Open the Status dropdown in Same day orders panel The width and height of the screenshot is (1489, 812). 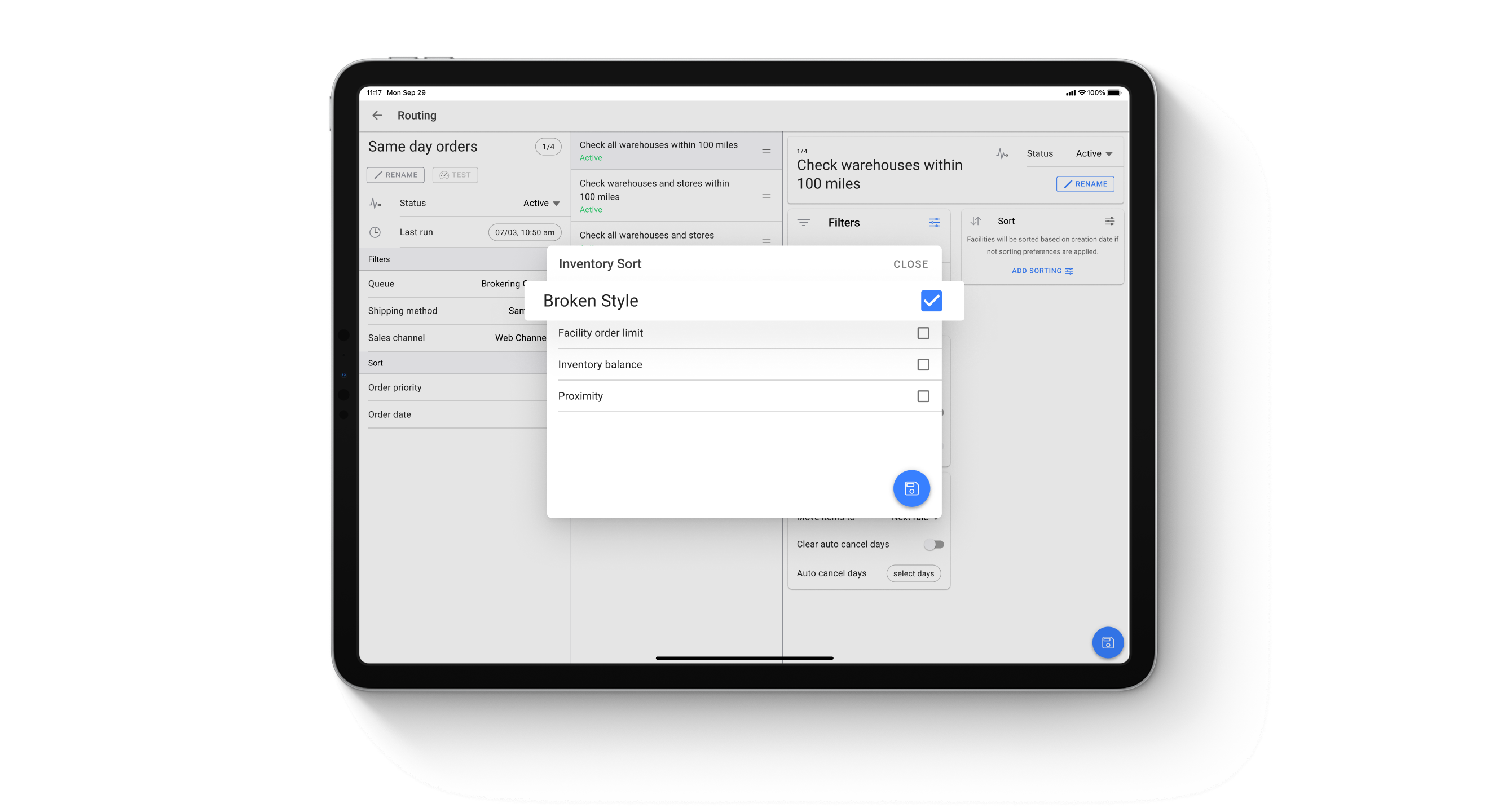click(x=541, y=203)
